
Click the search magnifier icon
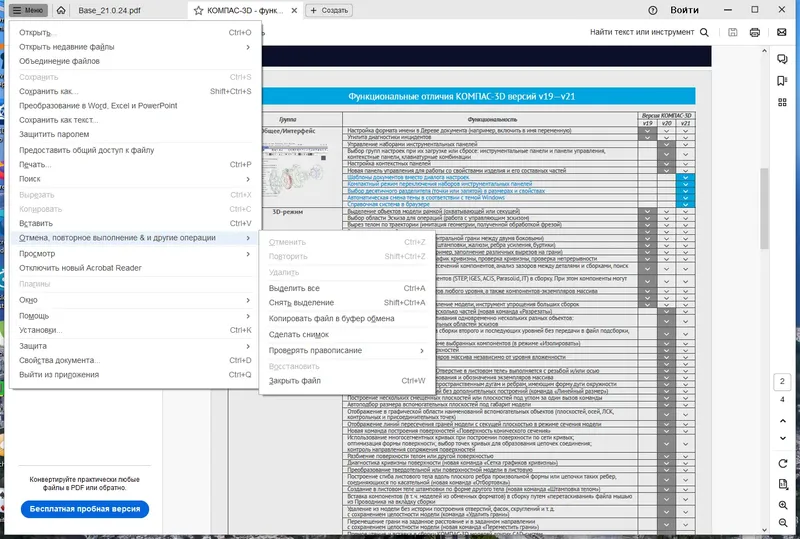(x=704, y=32)
